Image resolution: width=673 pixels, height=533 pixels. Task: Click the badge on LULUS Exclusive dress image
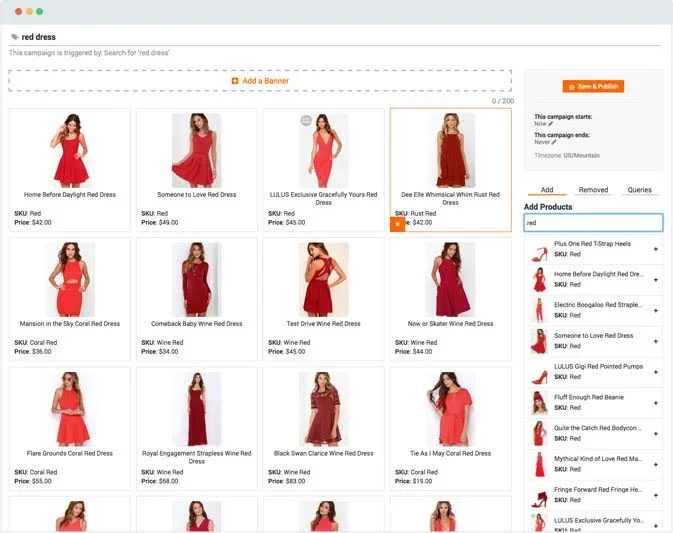pos(306,121)
